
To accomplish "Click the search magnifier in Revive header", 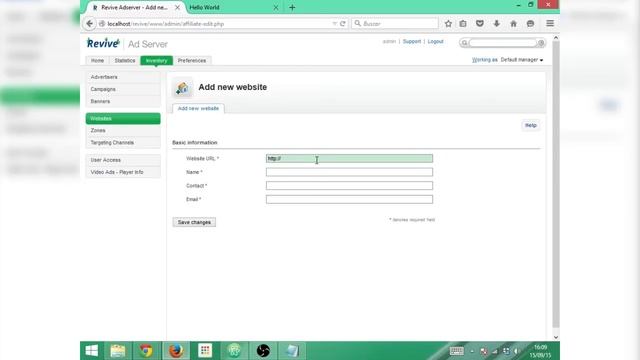I will [464, 42].
